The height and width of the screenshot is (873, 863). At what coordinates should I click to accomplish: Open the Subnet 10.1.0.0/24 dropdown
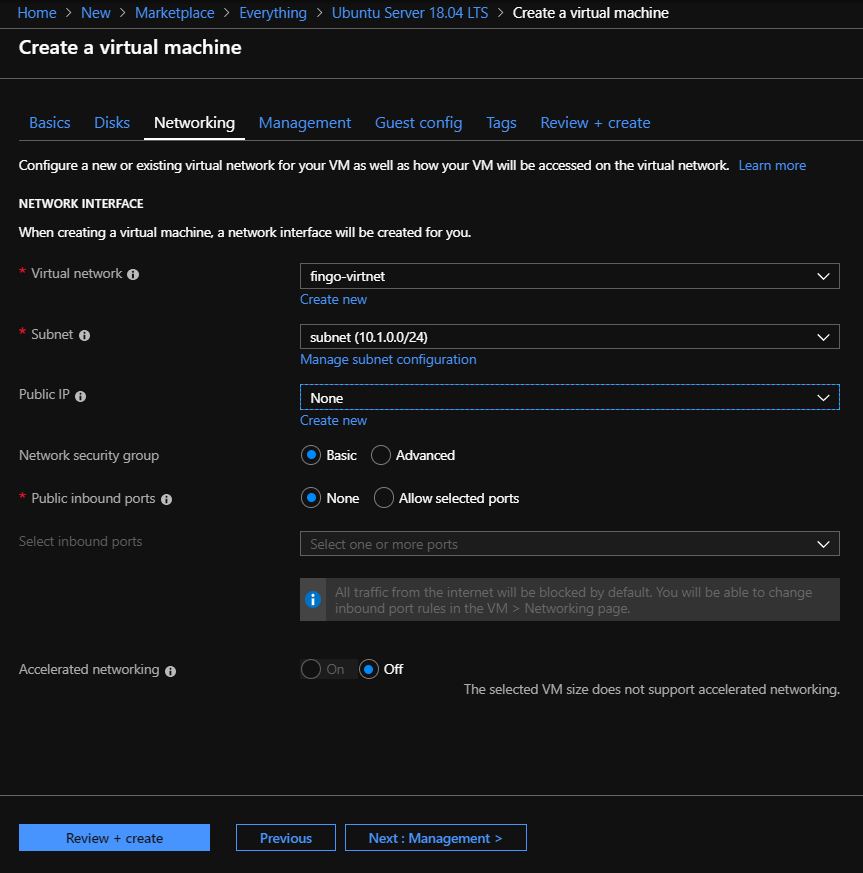coord(570,337)
